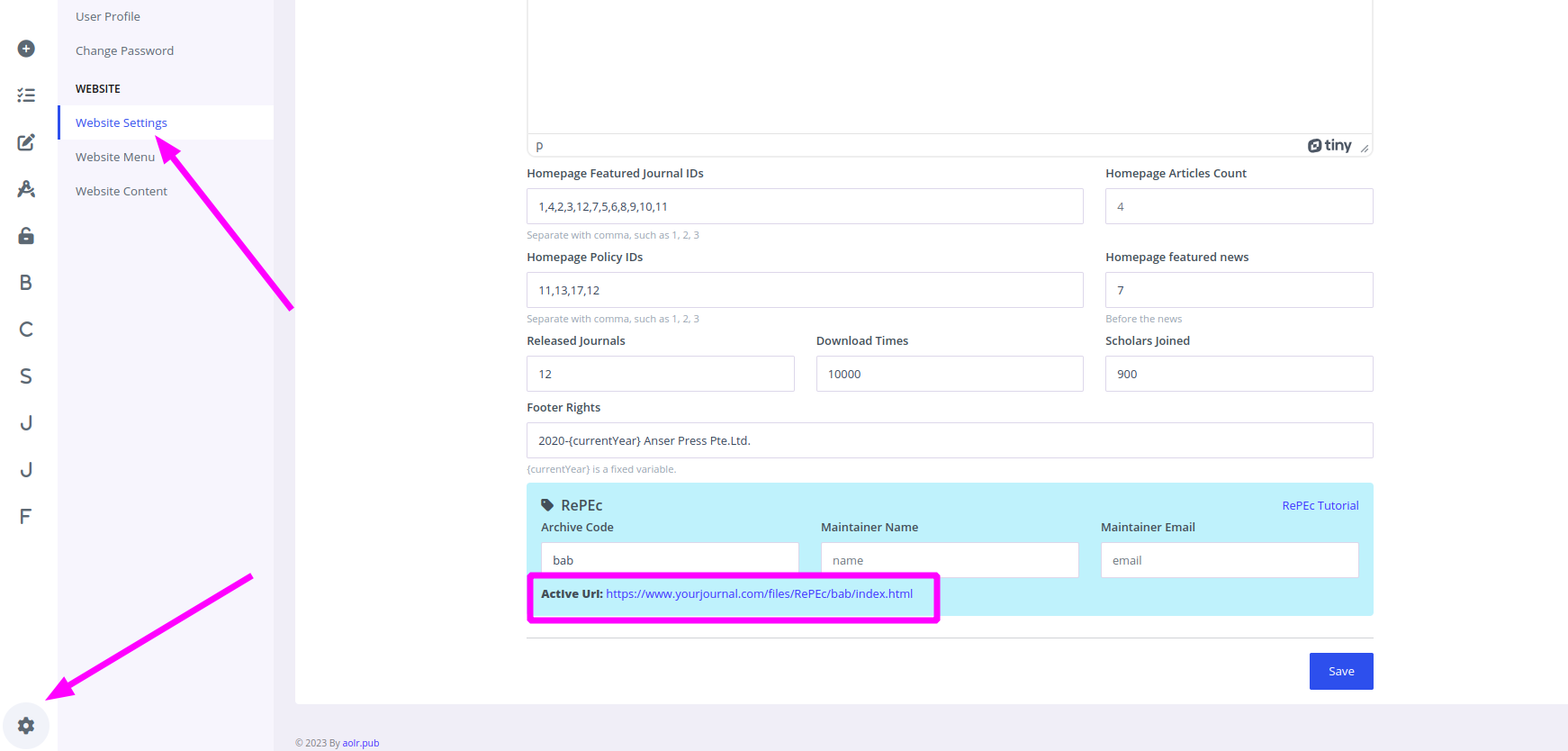Click the Archive Code input field
Screen dimensions: 1568x751
669,559
